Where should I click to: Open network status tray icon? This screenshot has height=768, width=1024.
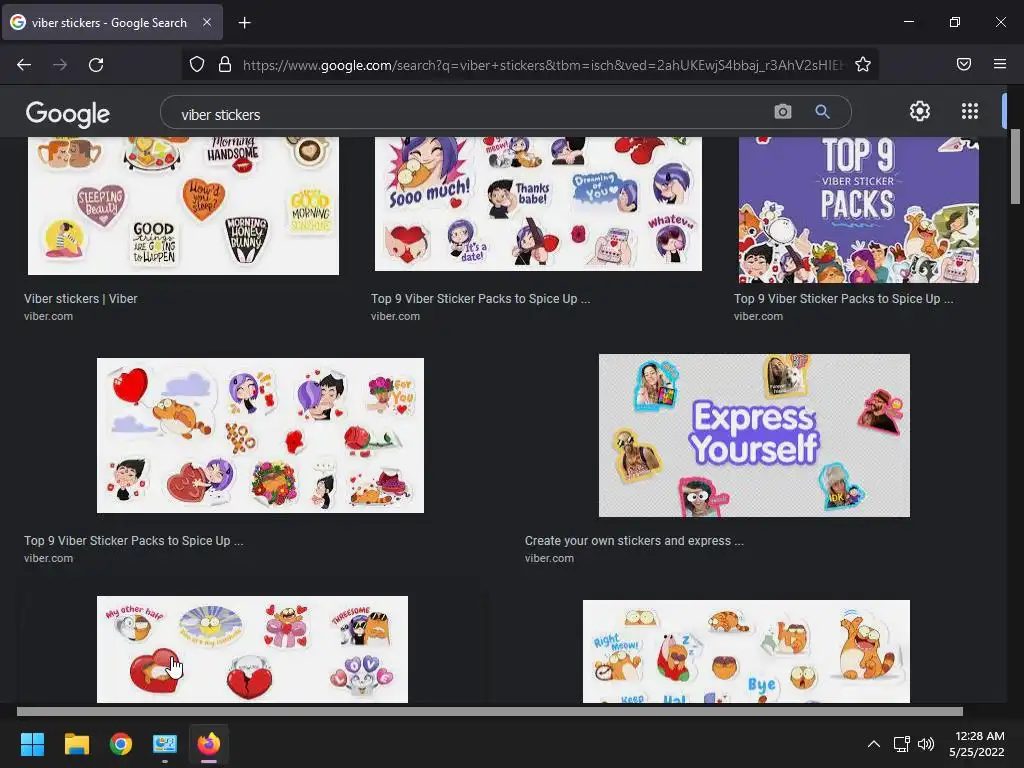(x=902, y=744)
